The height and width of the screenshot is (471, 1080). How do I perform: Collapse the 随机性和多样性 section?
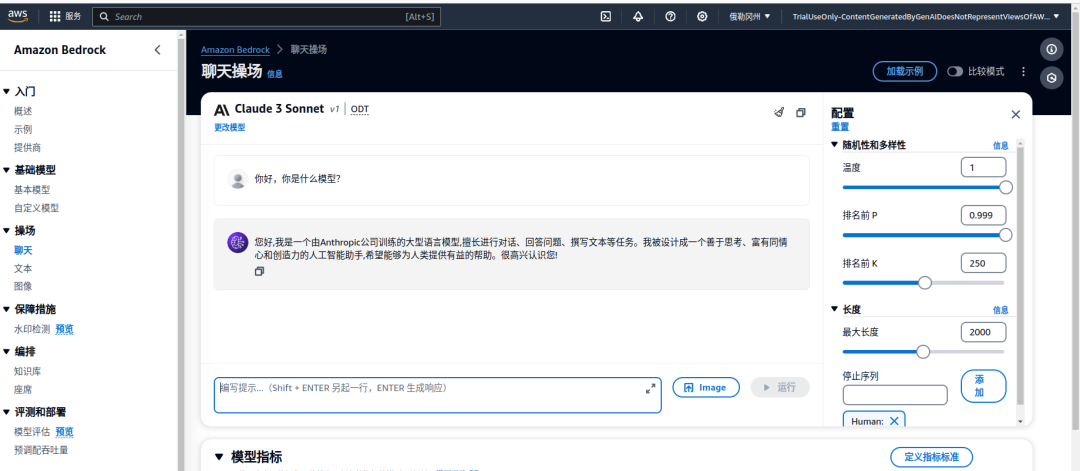click(x=836, y=145)
